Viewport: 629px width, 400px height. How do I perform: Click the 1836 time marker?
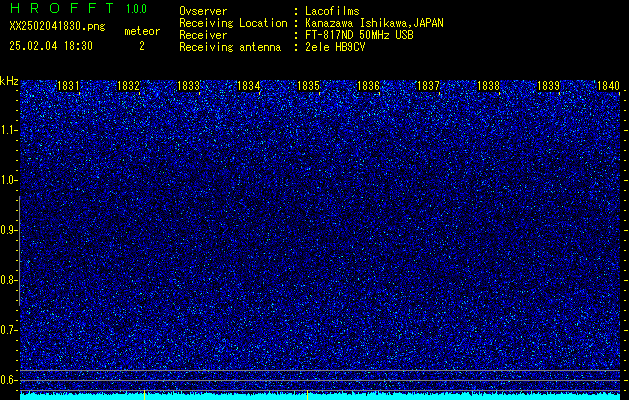(368, 86)
